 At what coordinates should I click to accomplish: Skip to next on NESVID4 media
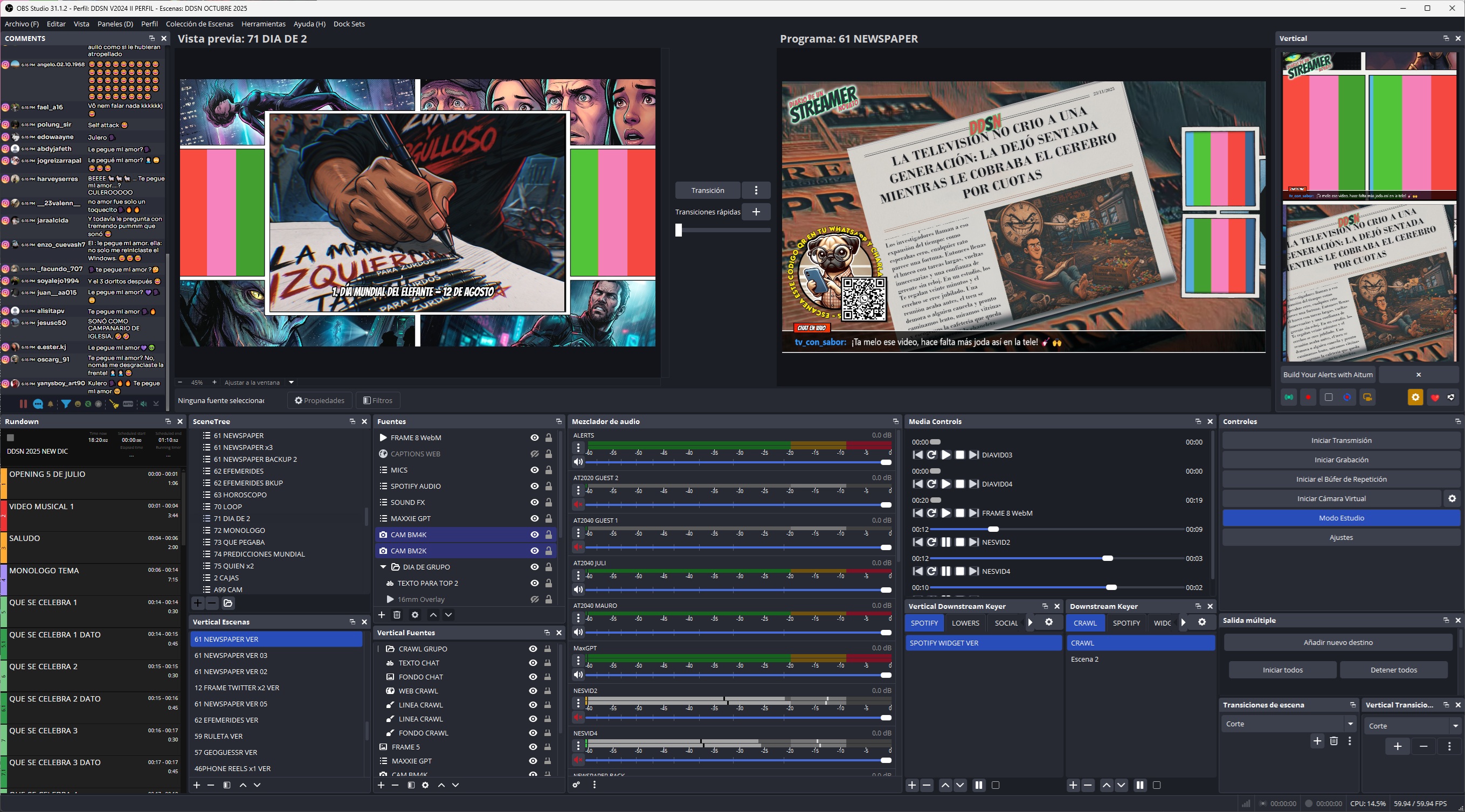pos(973,572)
